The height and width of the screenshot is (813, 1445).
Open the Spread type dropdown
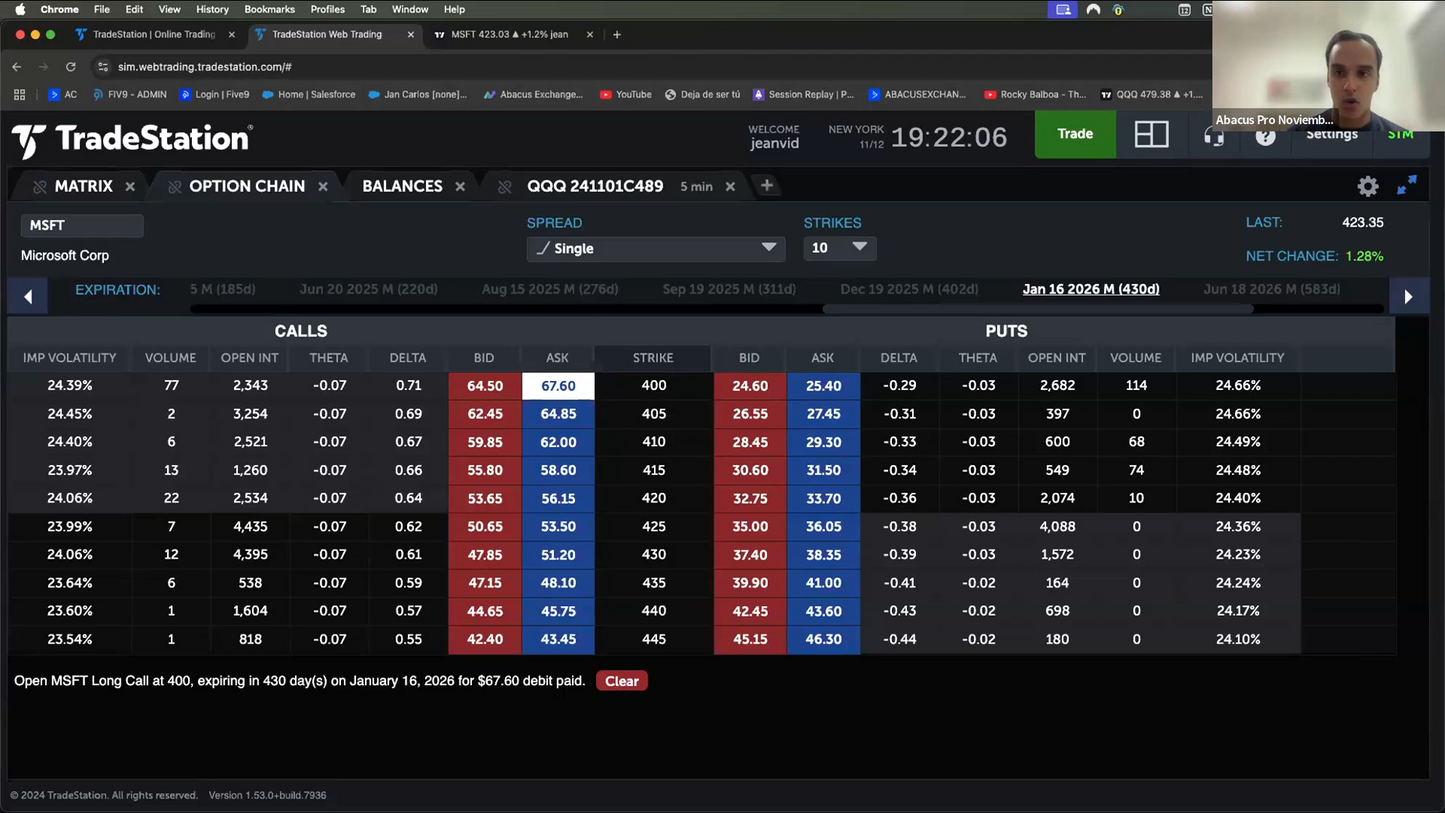[655, 248]
